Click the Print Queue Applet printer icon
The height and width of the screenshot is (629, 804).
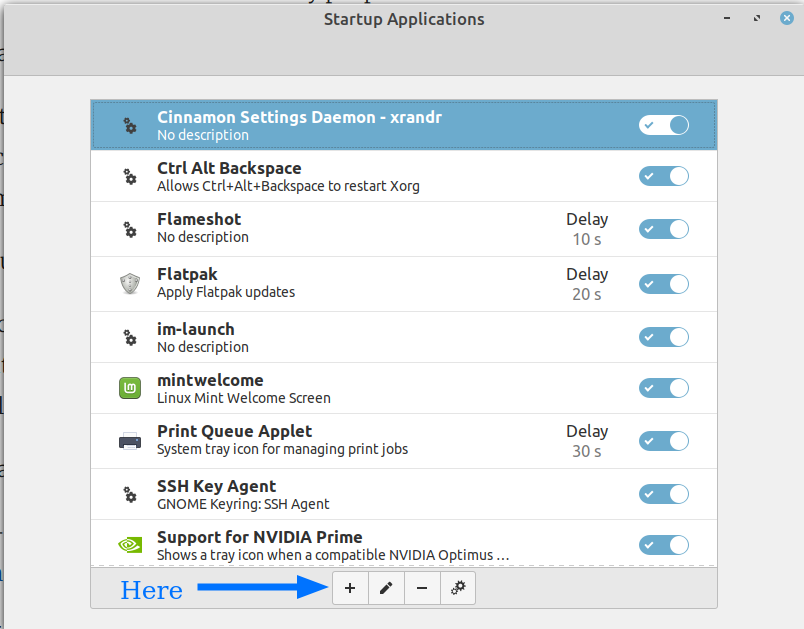click(130, 441)
